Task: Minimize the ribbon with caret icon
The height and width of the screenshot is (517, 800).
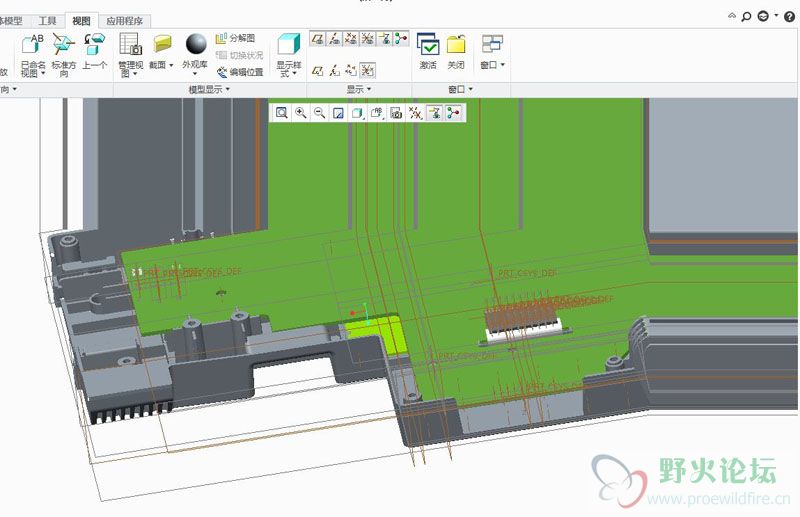Action: pos(732,16)
